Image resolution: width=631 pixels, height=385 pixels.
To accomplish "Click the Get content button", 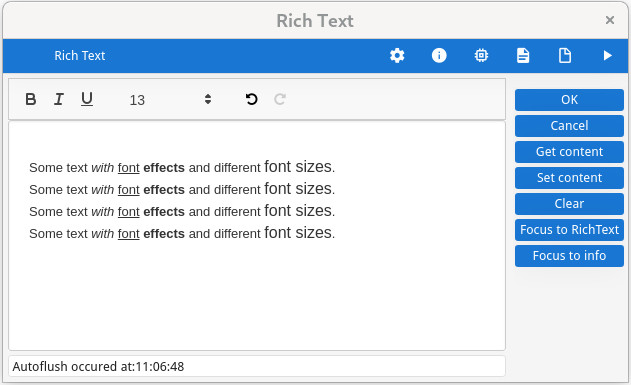I will [569, 152].
